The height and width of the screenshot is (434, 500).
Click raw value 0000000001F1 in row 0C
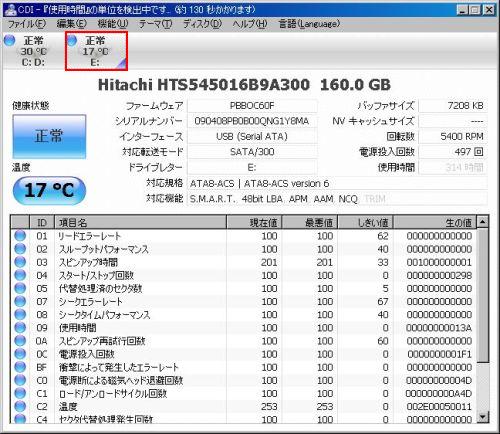click(x=439, y=354)
